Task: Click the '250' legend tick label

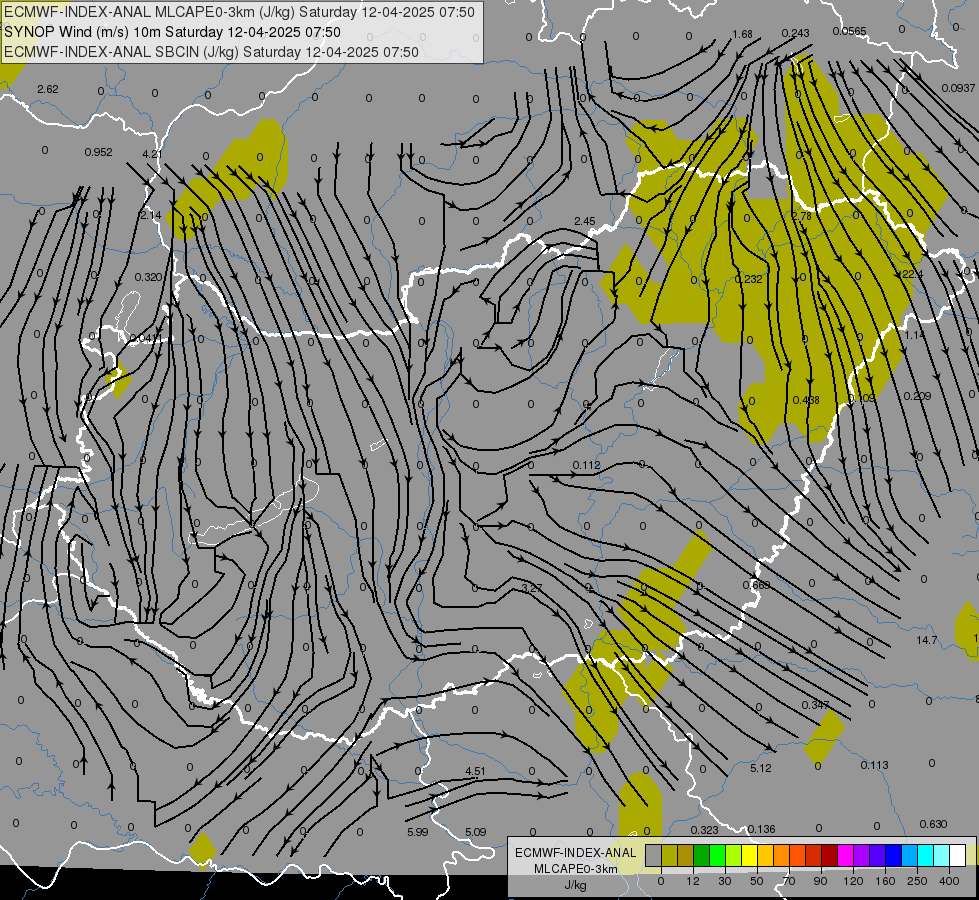Action: [x=917, y=881]
